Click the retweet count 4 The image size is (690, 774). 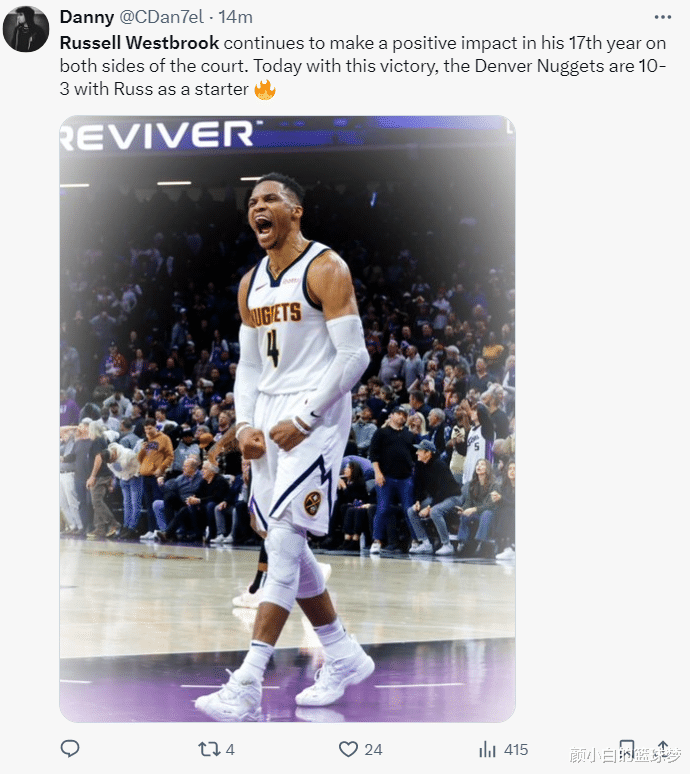(230, 750)
